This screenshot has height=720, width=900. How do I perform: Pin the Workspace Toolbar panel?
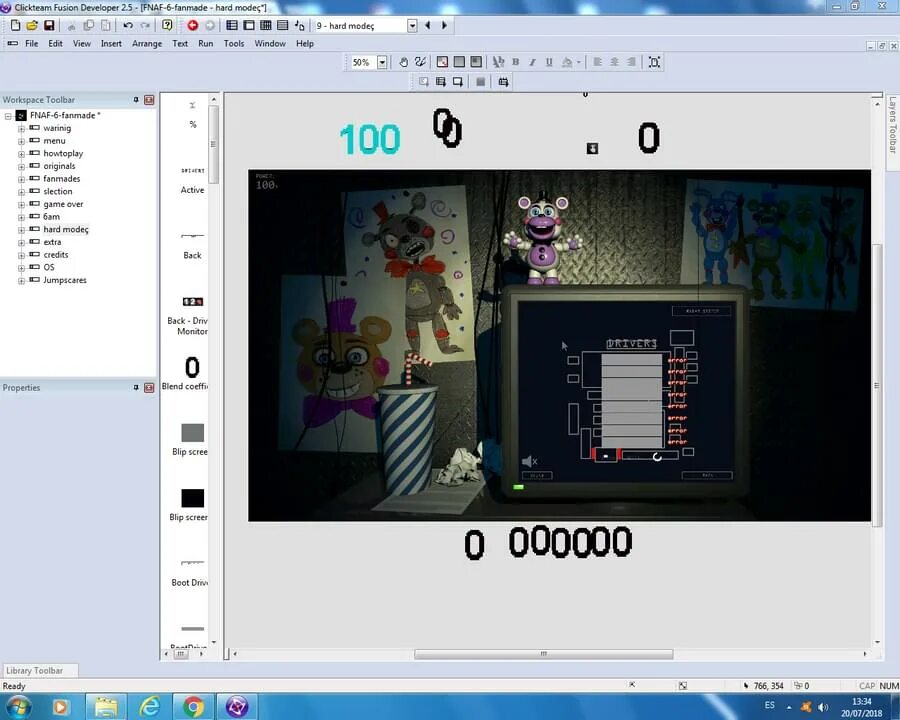click(136, 100)
